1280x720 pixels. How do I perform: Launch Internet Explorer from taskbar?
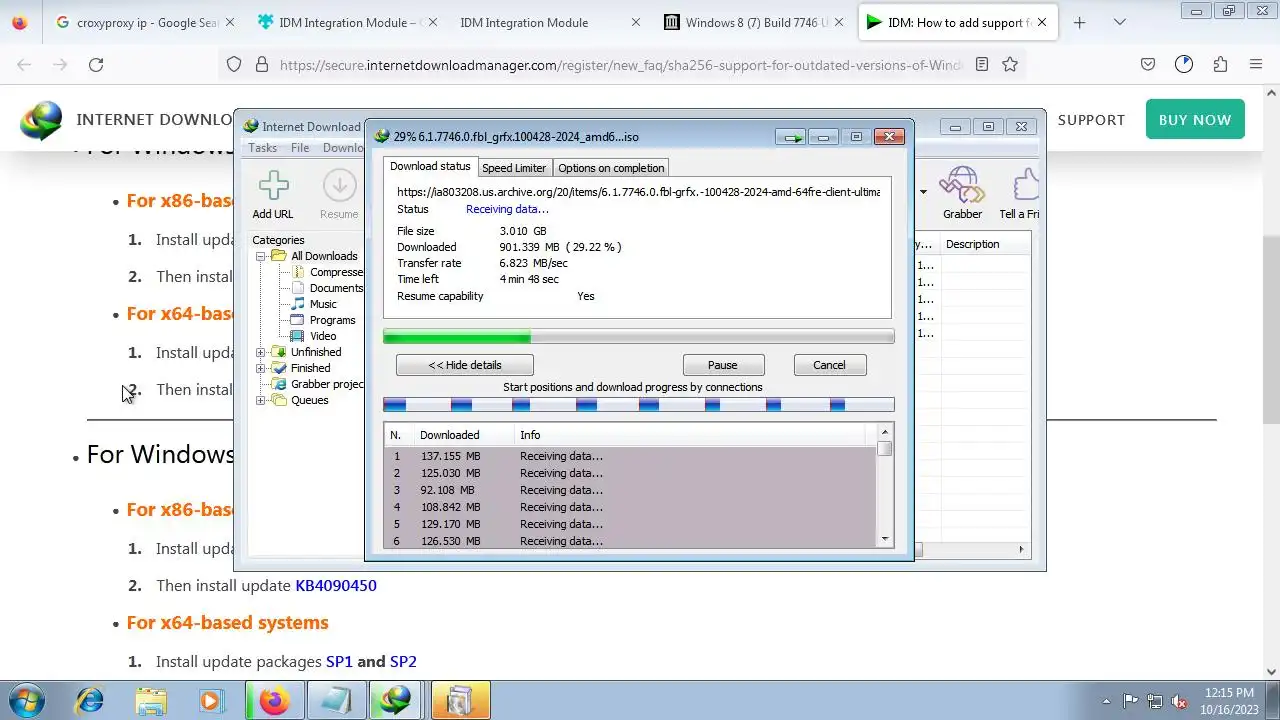89,700
